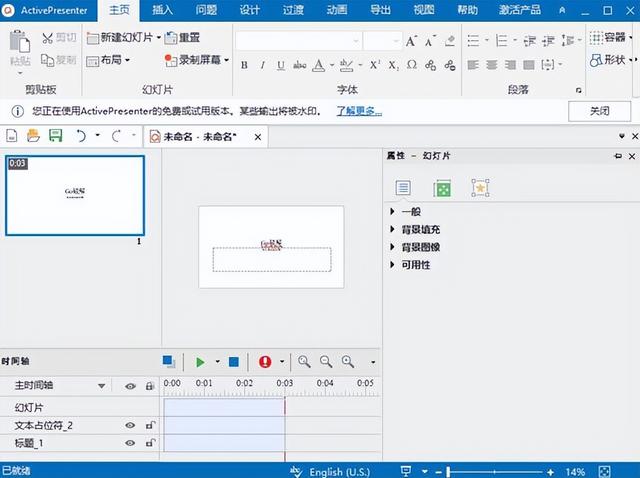Click the Subscript icon

pyautogui.click(x=393, y=65)
